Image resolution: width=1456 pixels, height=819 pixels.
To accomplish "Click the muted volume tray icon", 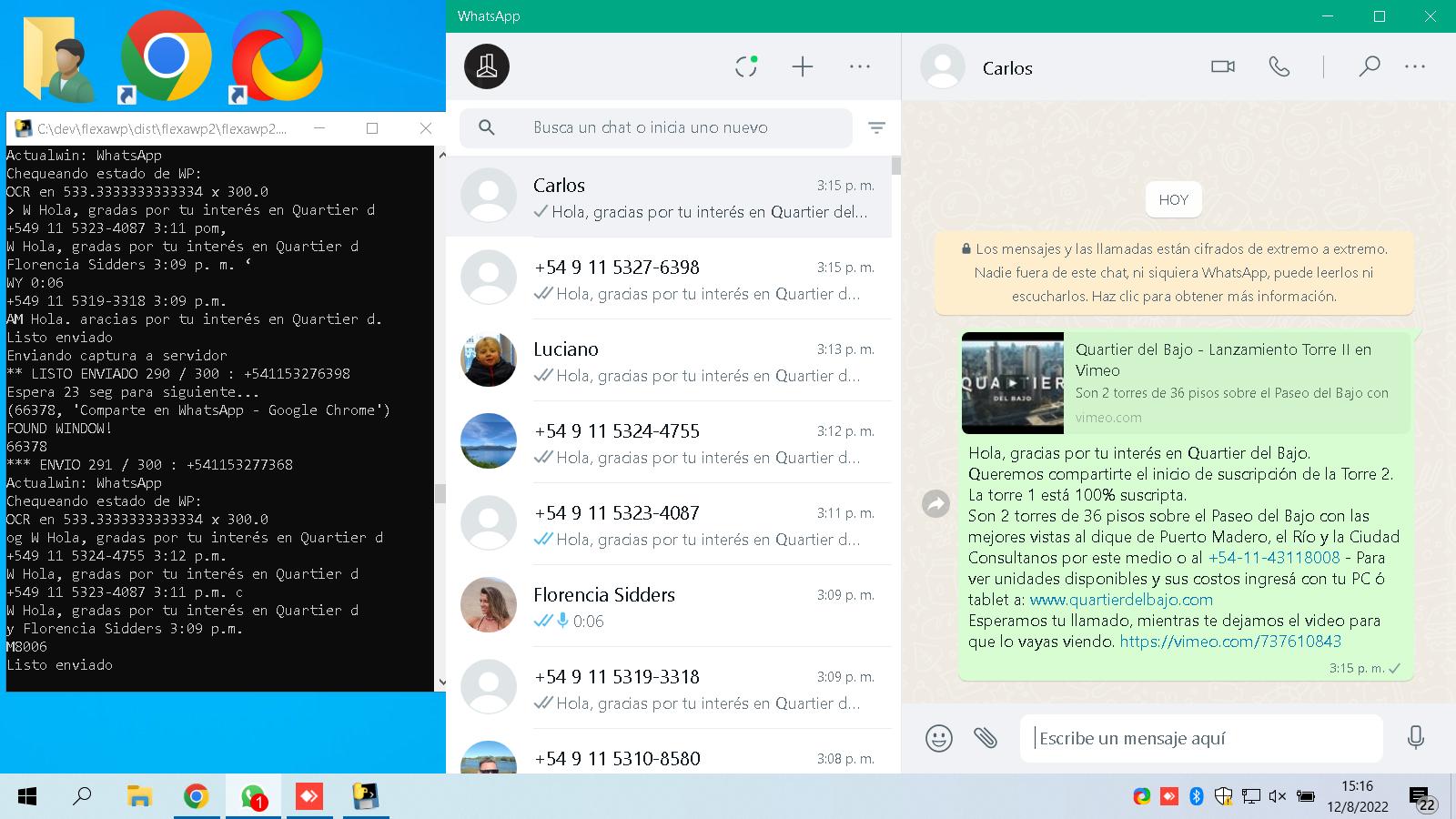I will tap(1278, 796).
